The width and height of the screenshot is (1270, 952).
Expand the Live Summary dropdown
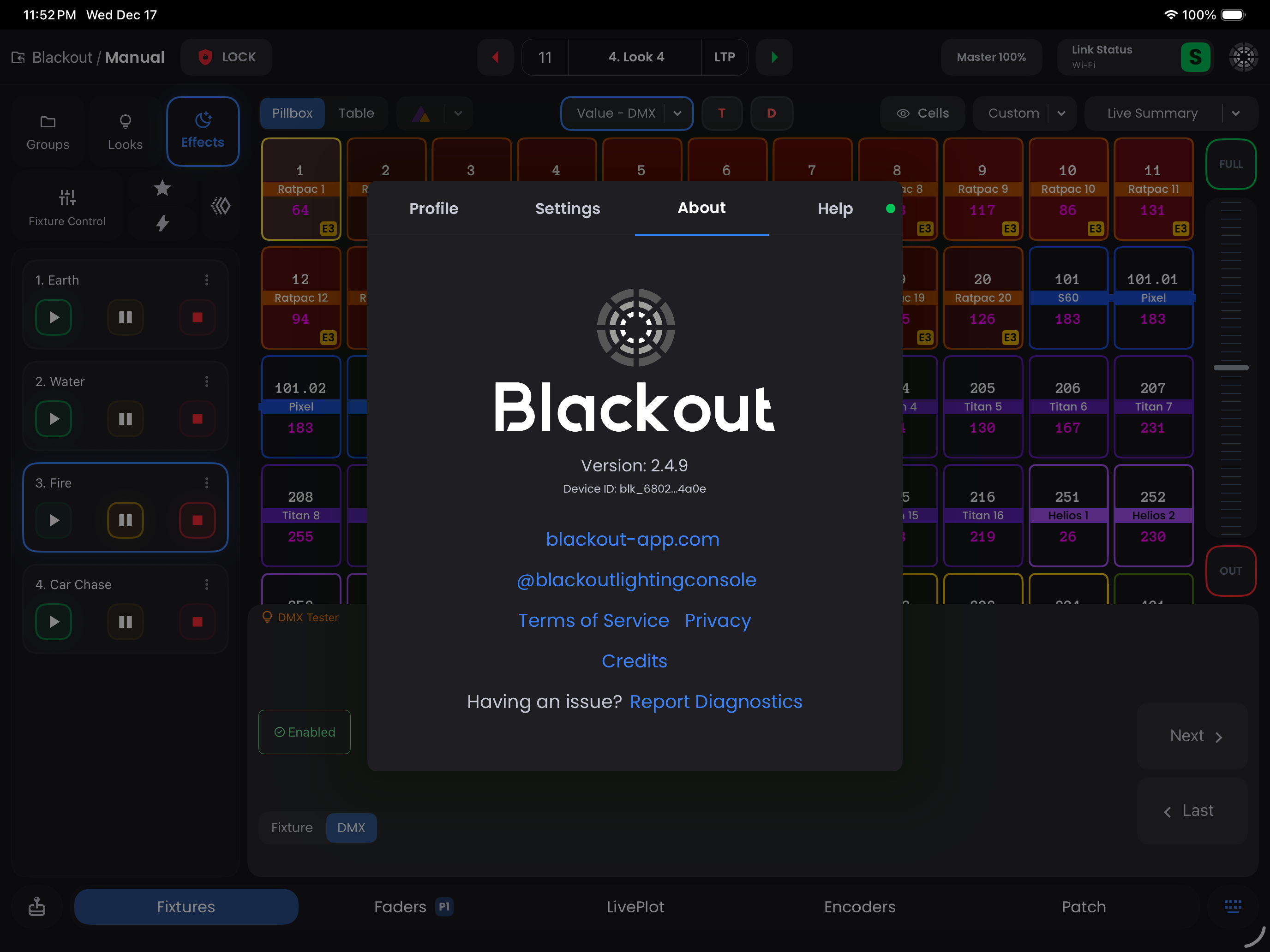(x=1235, y=113)
